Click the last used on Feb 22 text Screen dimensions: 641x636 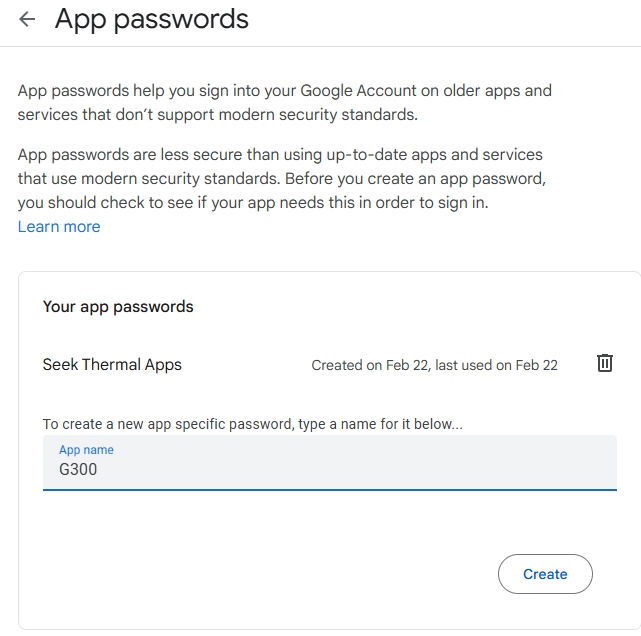[496, 365]
